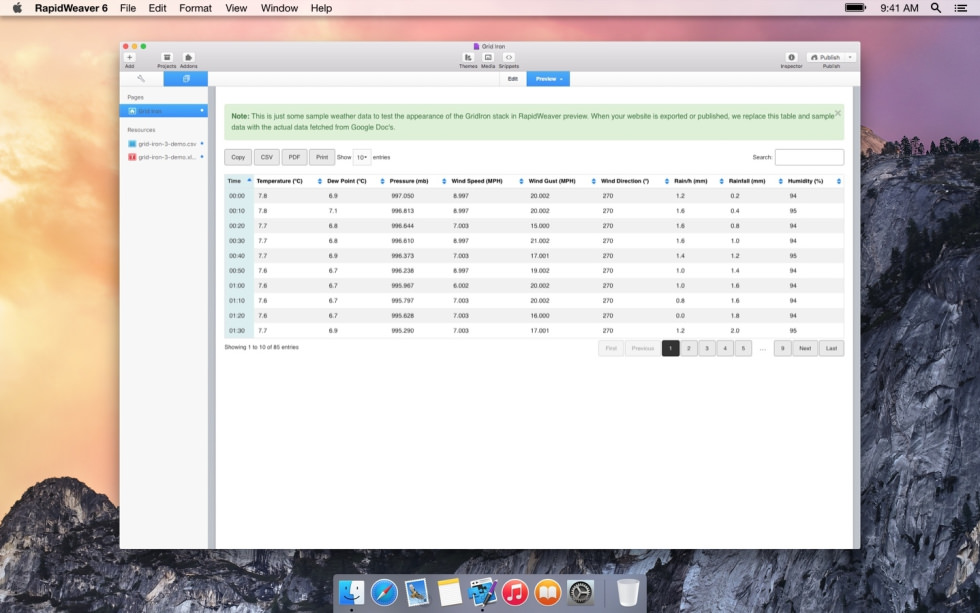Click the Publish button
980x613 pixels.
[x=825, y=57]
